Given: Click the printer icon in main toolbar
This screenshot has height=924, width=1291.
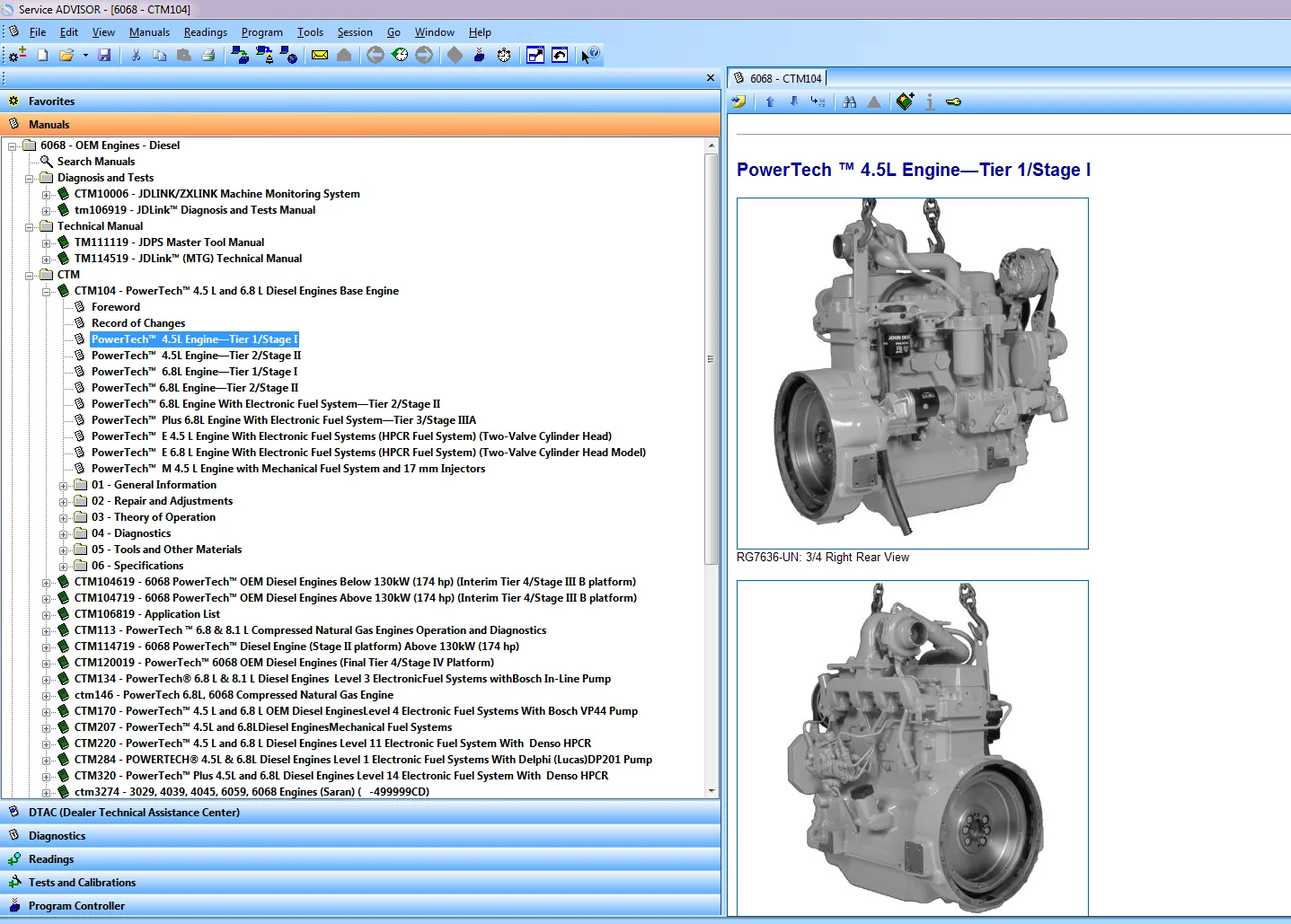Looking at the screenshot, I should pos(208,55).
